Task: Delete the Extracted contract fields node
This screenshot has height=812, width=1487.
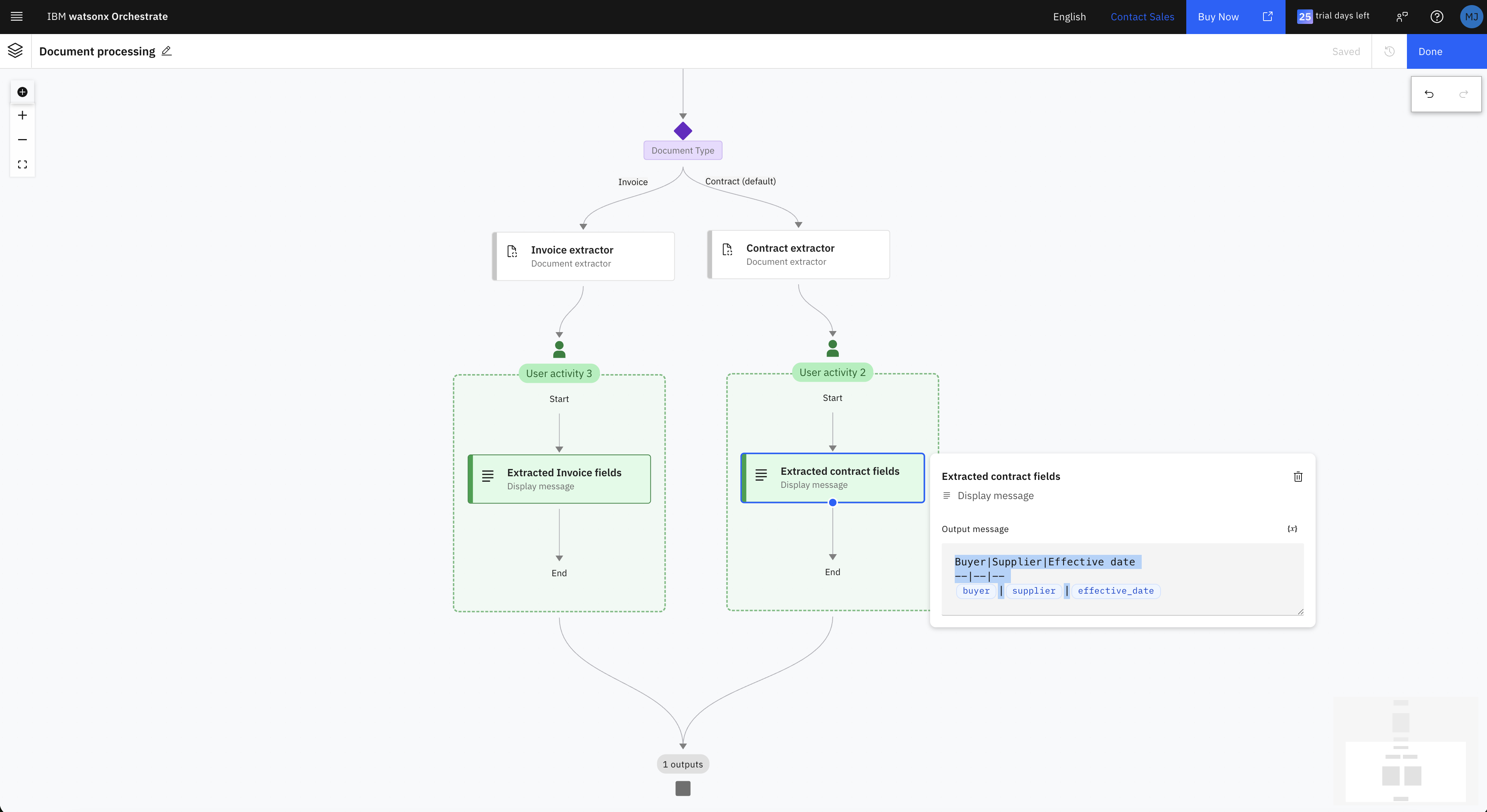Action: pyautogui.click(x=1298, y=477)
